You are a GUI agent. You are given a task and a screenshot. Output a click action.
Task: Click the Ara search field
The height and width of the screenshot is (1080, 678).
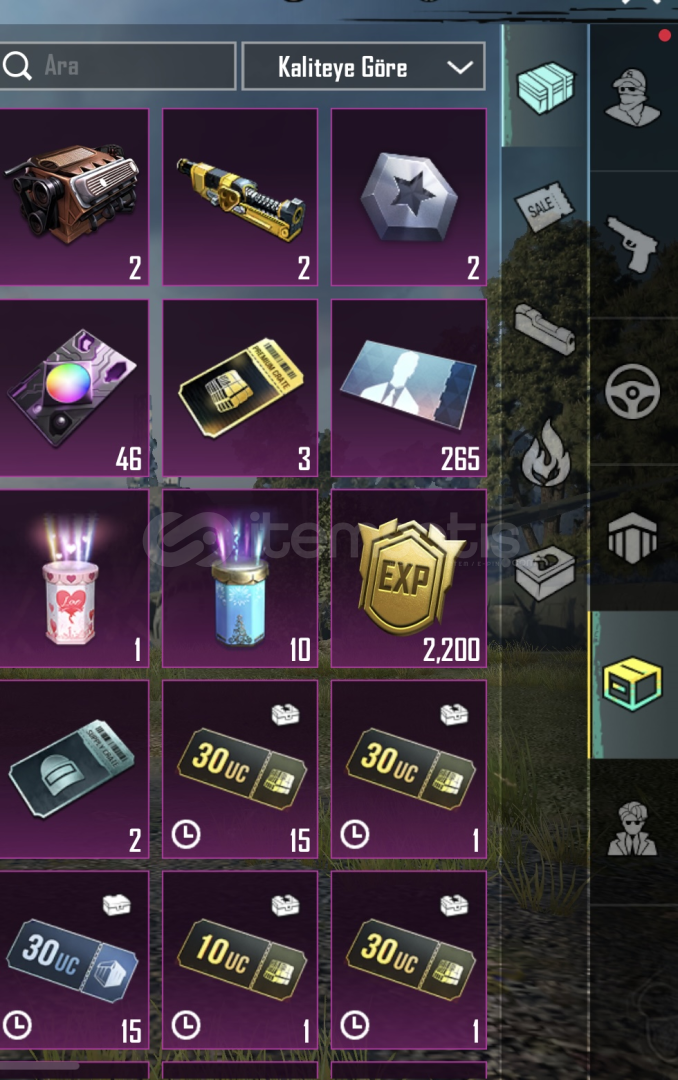[x=117, y=66]
